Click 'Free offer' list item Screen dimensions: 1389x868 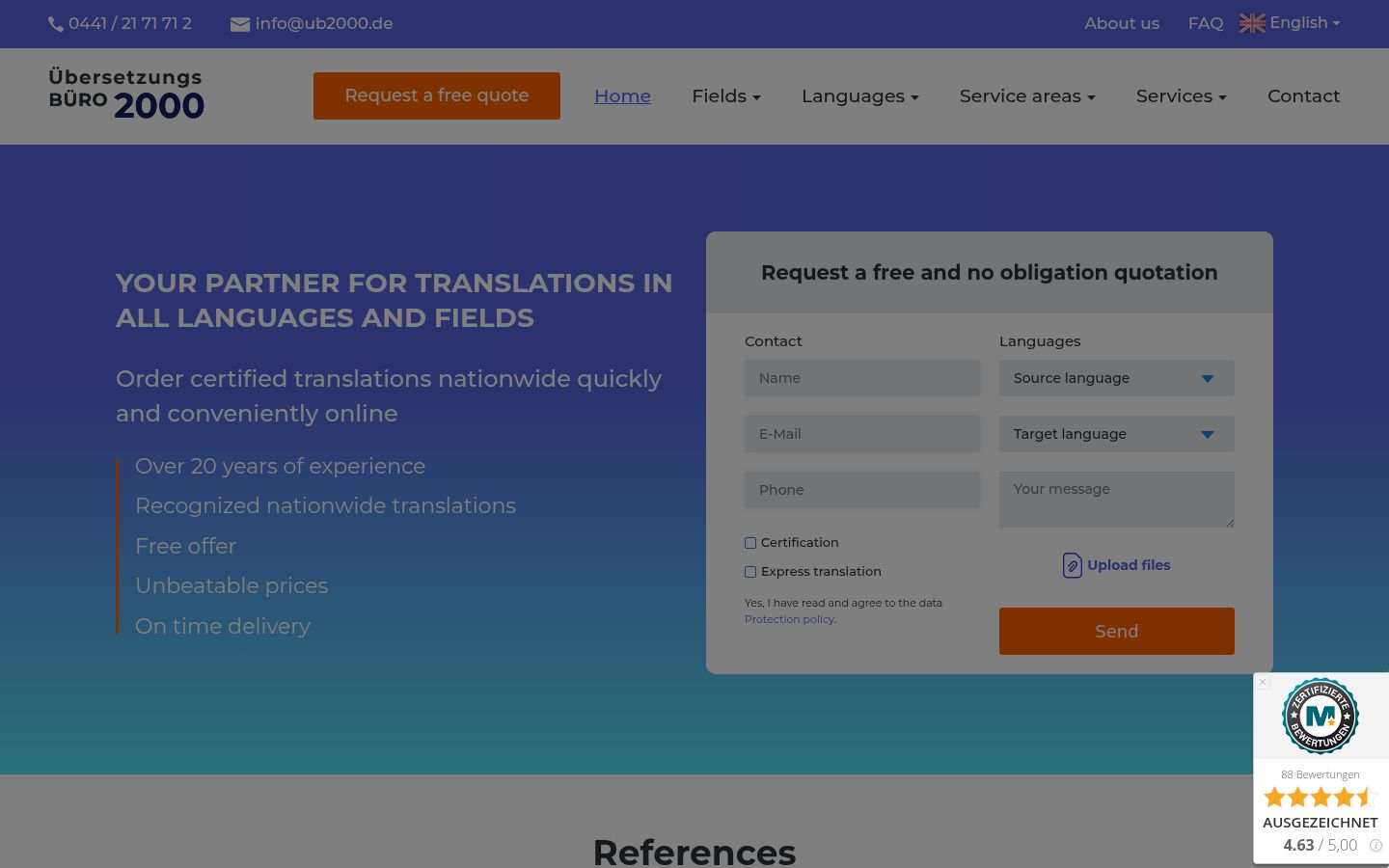coord(185,546)
